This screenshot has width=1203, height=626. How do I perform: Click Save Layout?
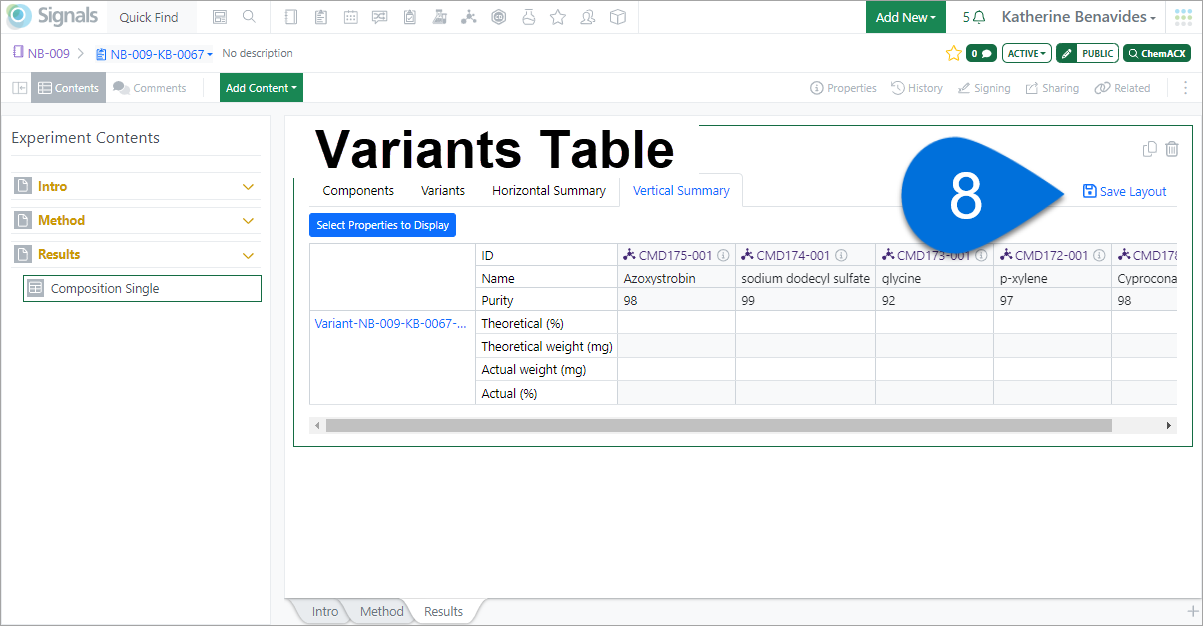tap(1125, 191)
